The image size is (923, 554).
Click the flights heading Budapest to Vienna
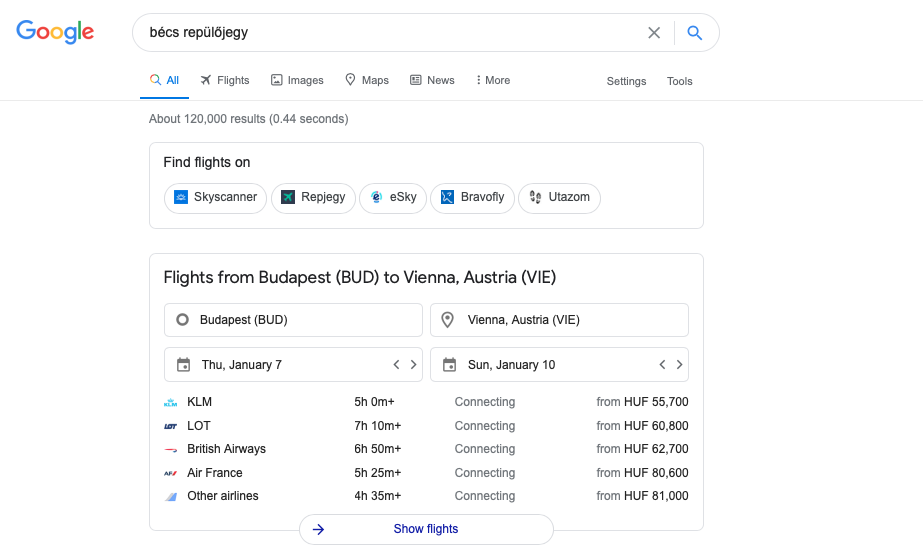(360, 277)
